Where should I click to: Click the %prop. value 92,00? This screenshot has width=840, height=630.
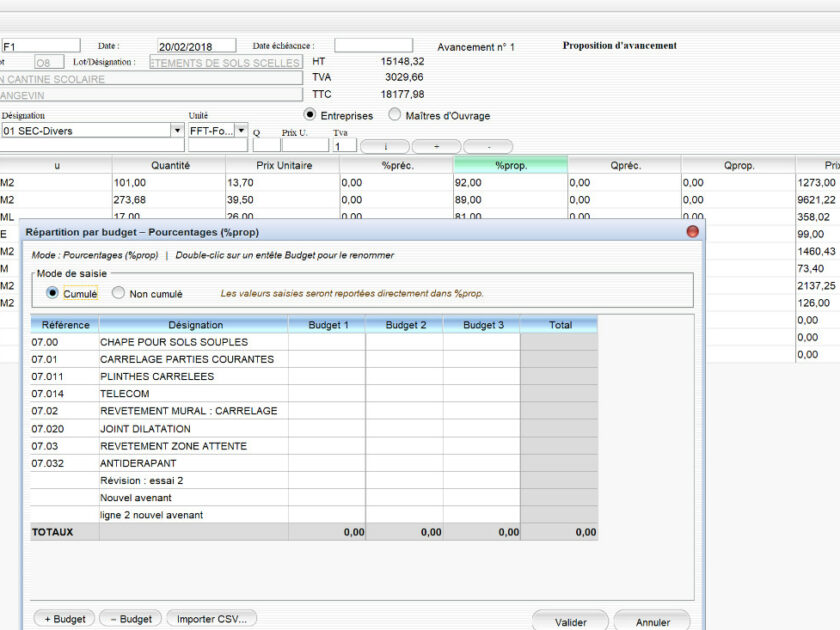[468, 182]
